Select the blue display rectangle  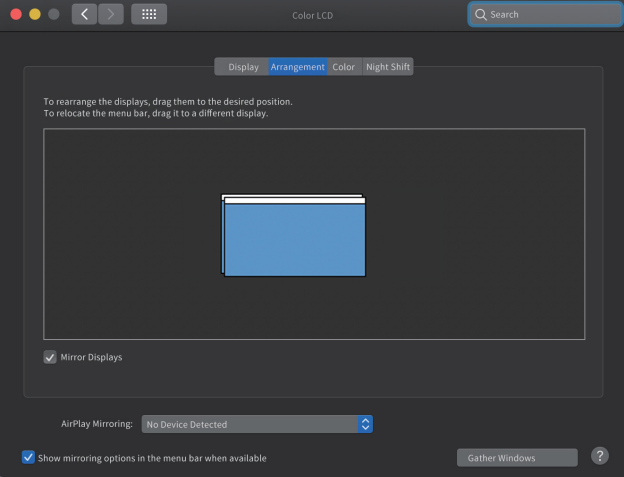[294, 242]
